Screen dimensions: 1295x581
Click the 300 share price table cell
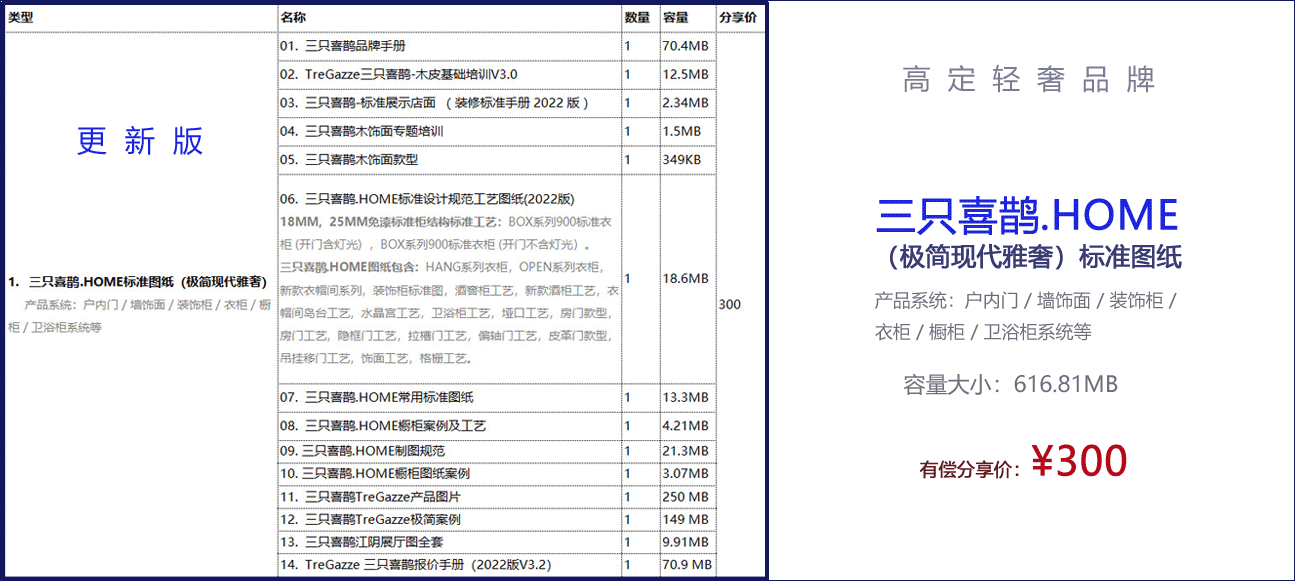tap(730, 304)
